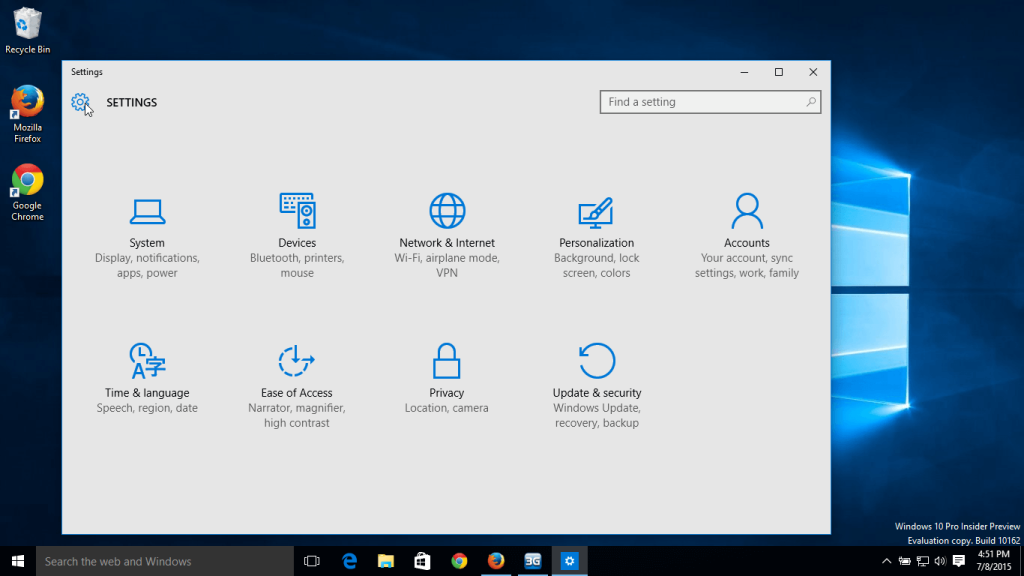Image resolution: width=1024 pixels, height=576 pixels.
Task: Open Ease of Access settings
Action: point(296,387)
